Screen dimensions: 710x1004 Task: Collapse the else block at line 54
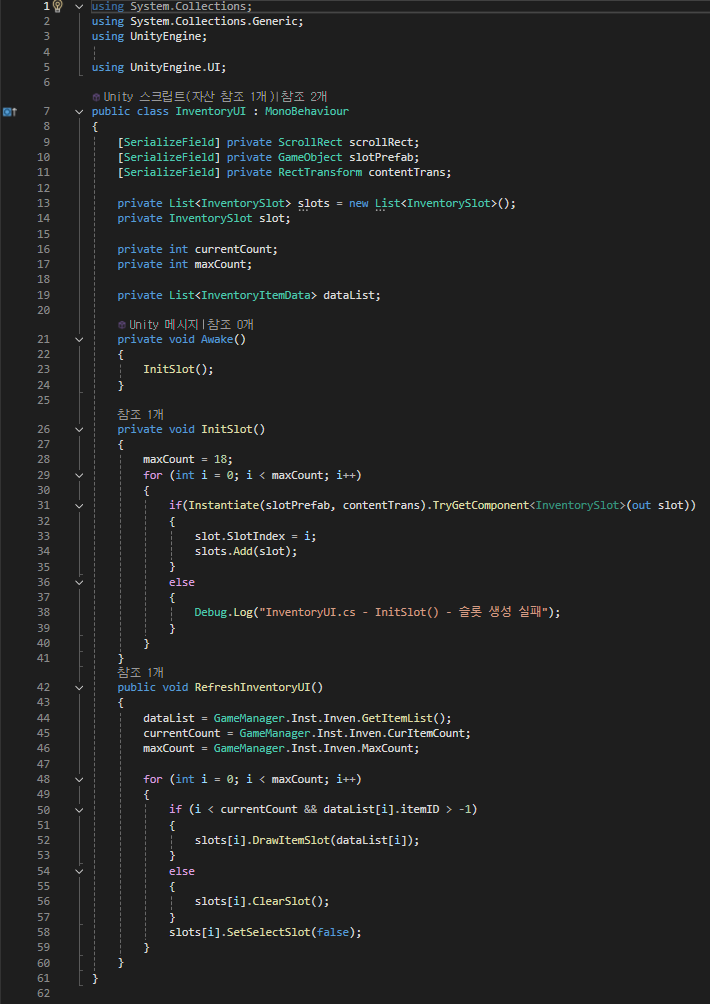(x=79, y=871)
